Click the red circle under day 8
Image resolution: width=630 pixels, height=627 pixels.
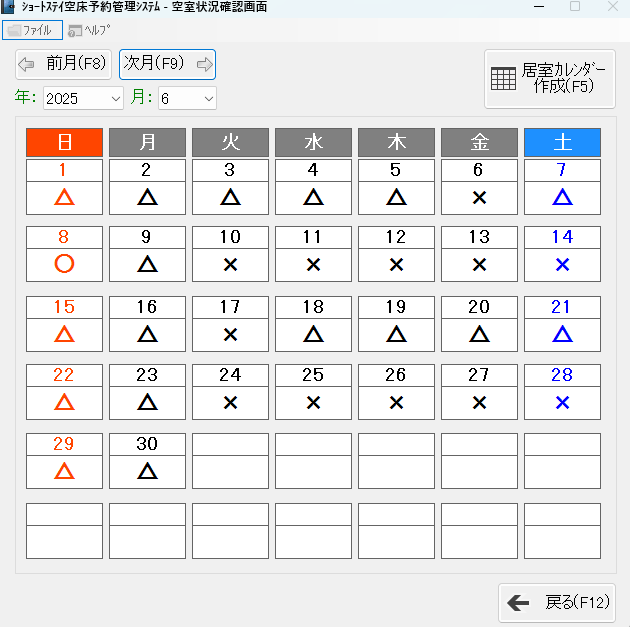64,264
